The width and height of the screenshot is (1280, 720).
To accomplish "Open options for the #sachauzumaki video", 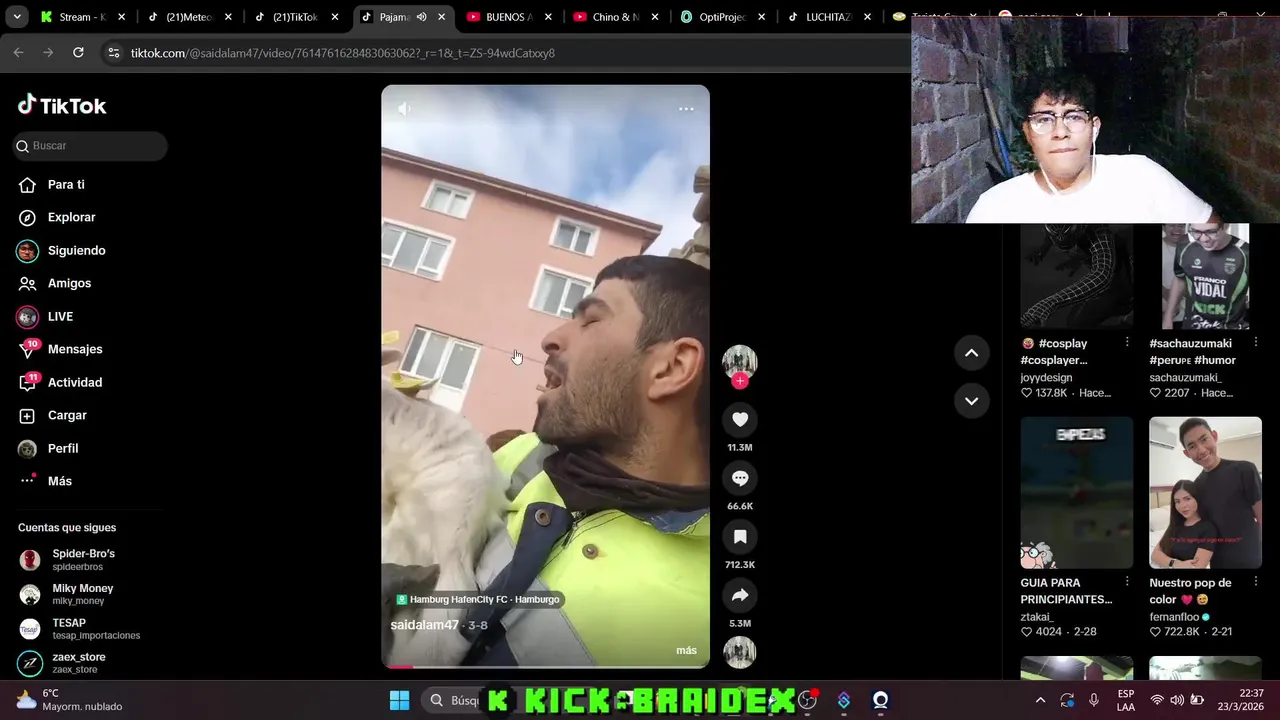I will pyautogui.click(x=1256, y=343).
